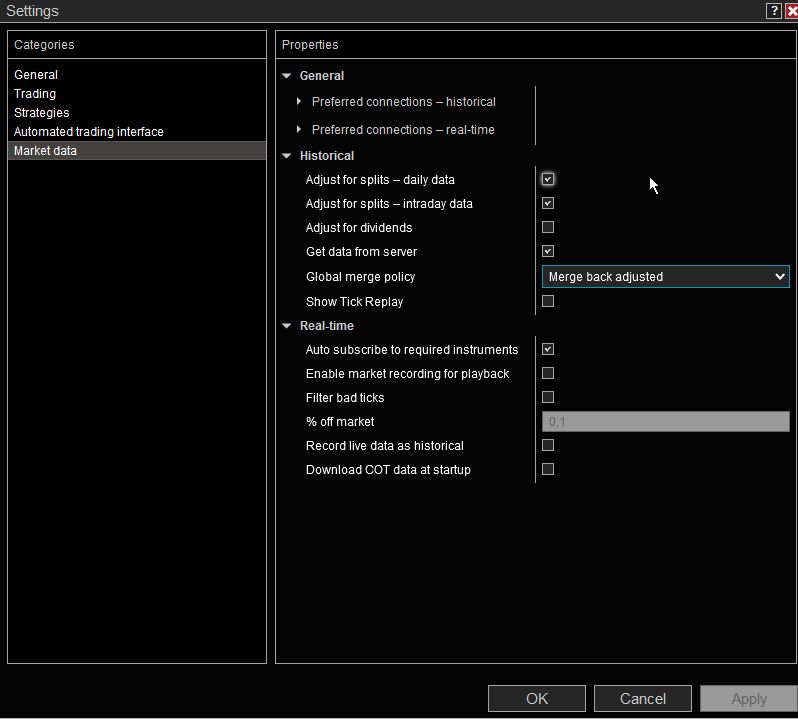Expand Preferred connections – real-time

(299, 130)
